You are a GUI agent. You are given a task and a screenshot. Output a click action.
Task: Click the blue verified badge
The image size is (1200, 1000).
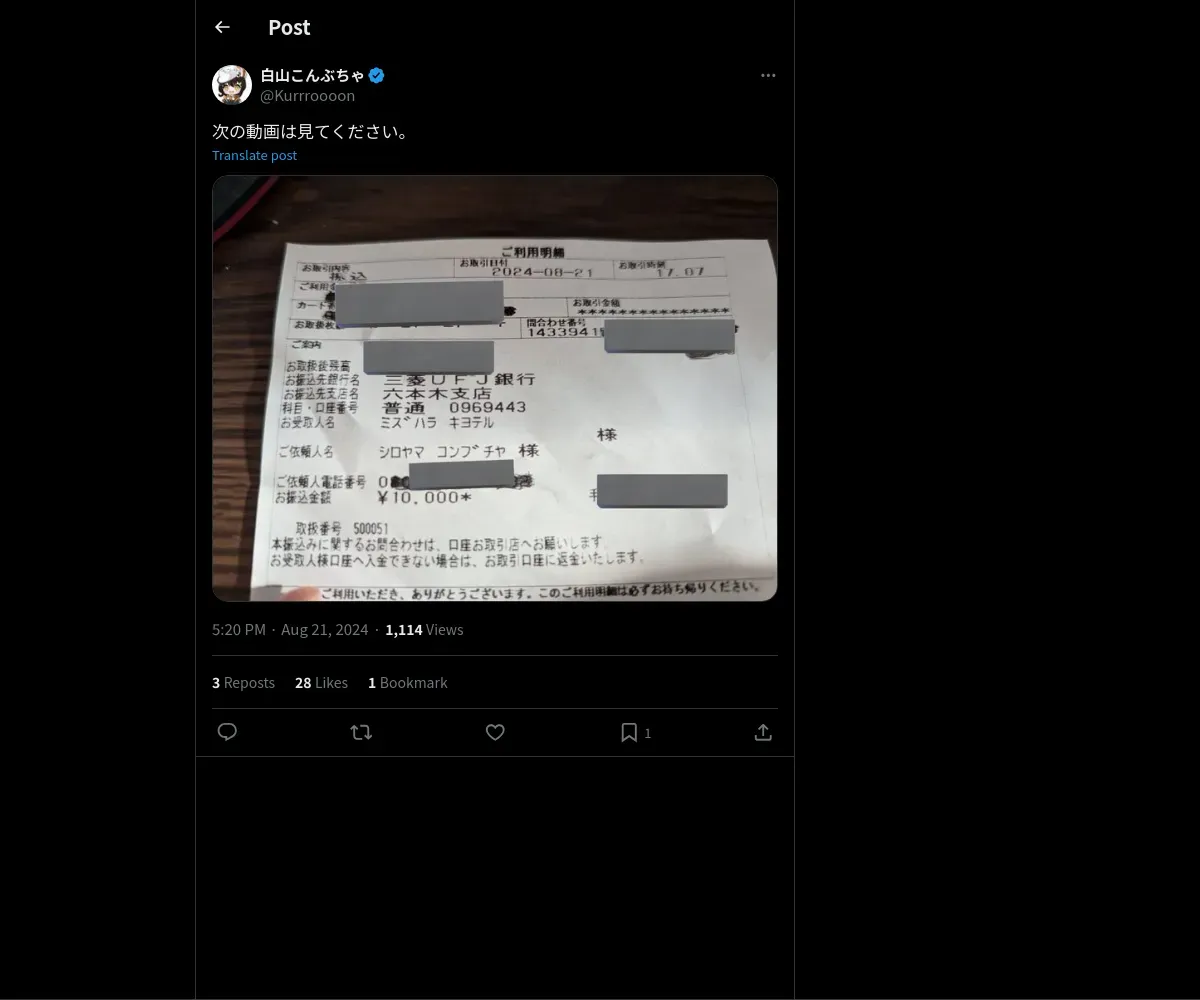click(377, 75)
